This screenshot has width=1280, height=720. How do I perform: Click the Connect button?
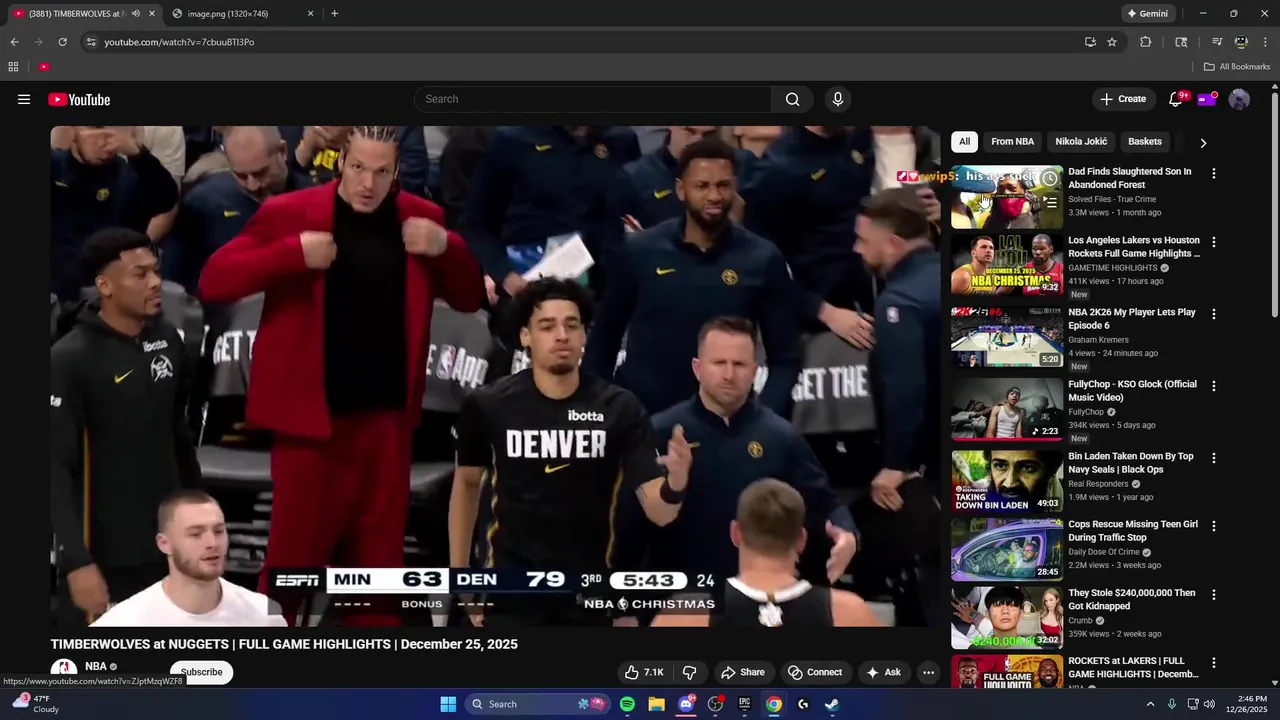click(814, 672)
